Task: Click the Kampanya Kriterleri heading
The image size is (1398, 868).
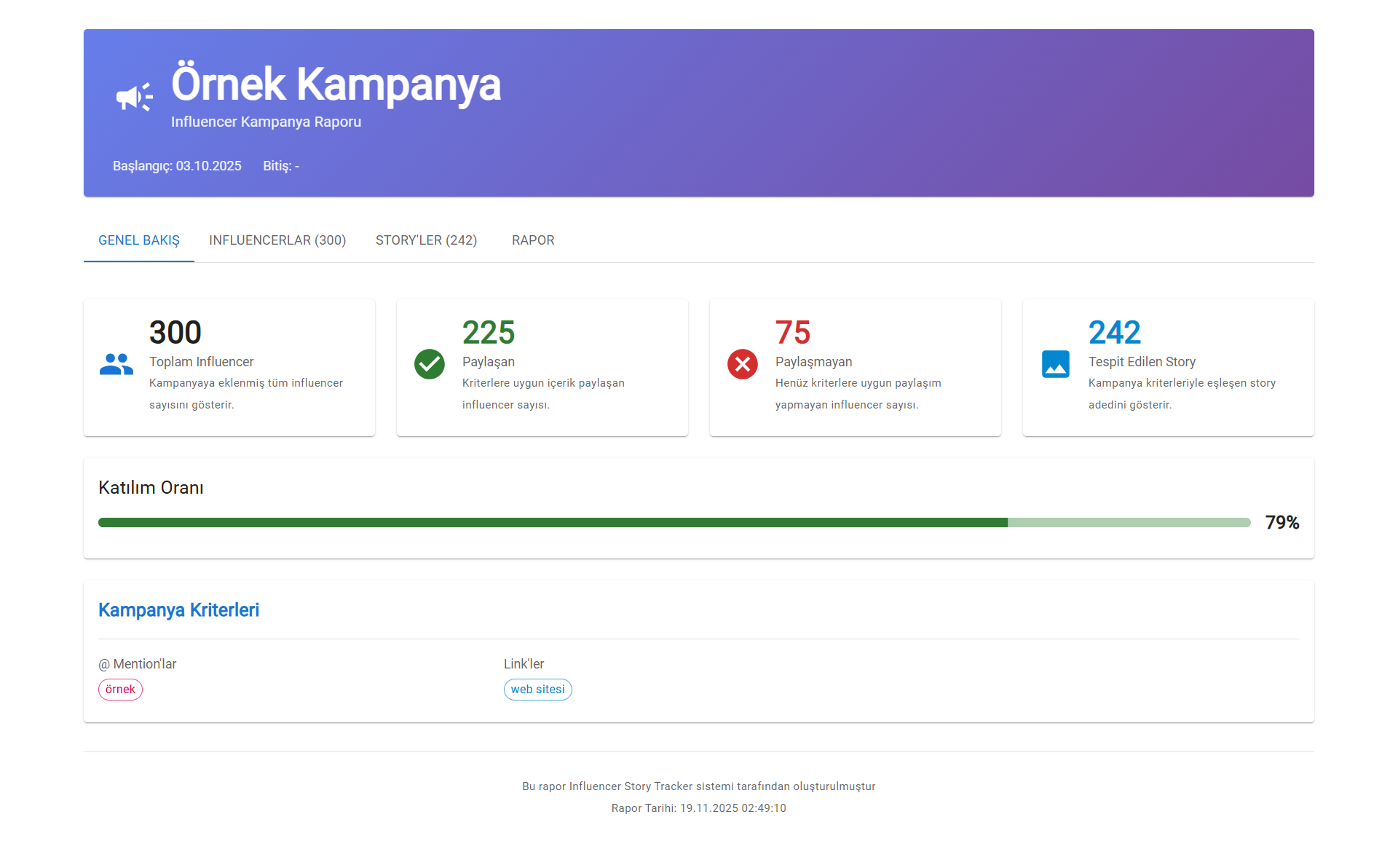Action: pos(178,610)
